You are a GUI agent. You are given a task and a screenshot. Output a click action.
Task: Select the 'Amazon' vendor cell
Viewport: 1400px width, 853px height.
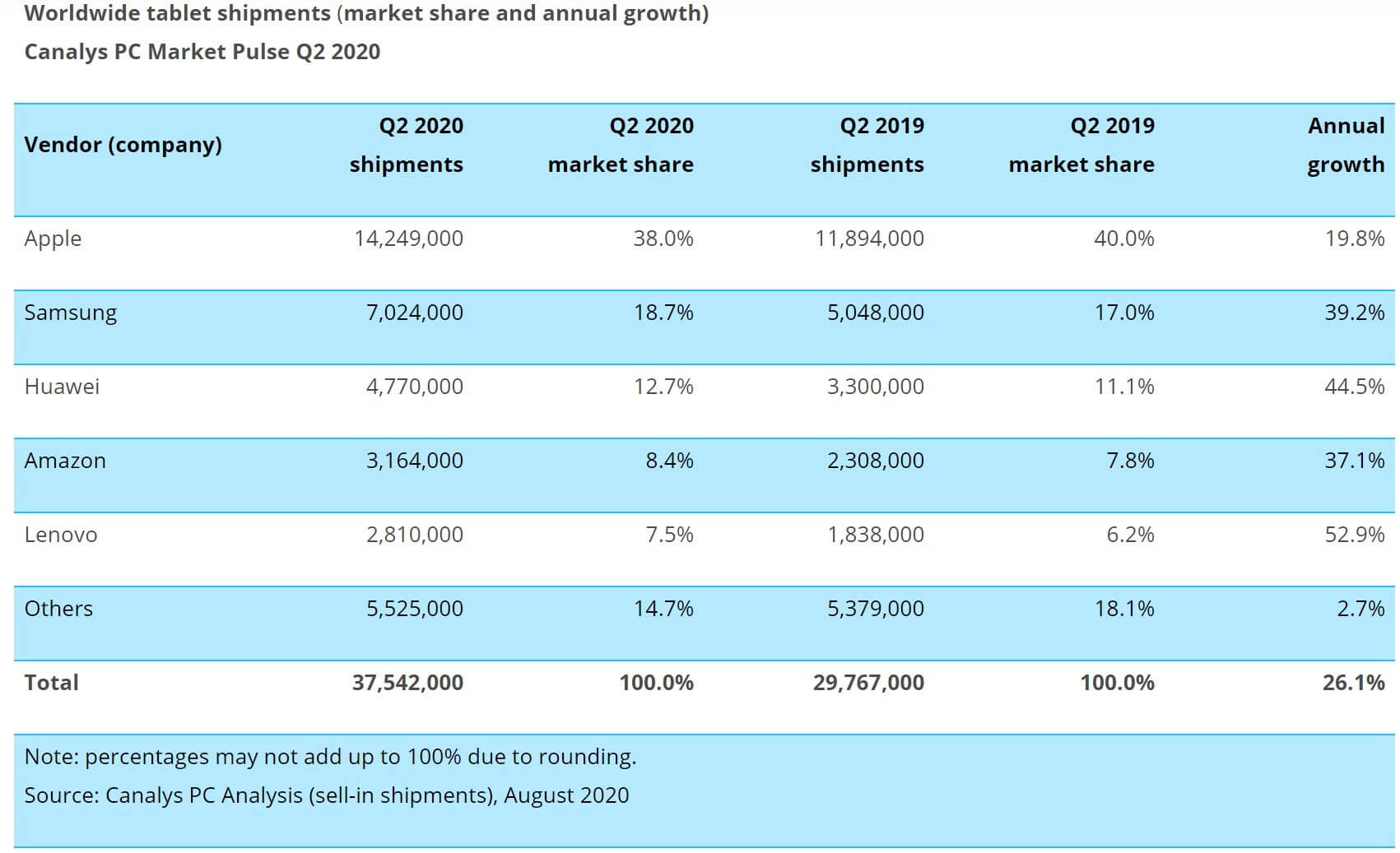coord(66,461)
